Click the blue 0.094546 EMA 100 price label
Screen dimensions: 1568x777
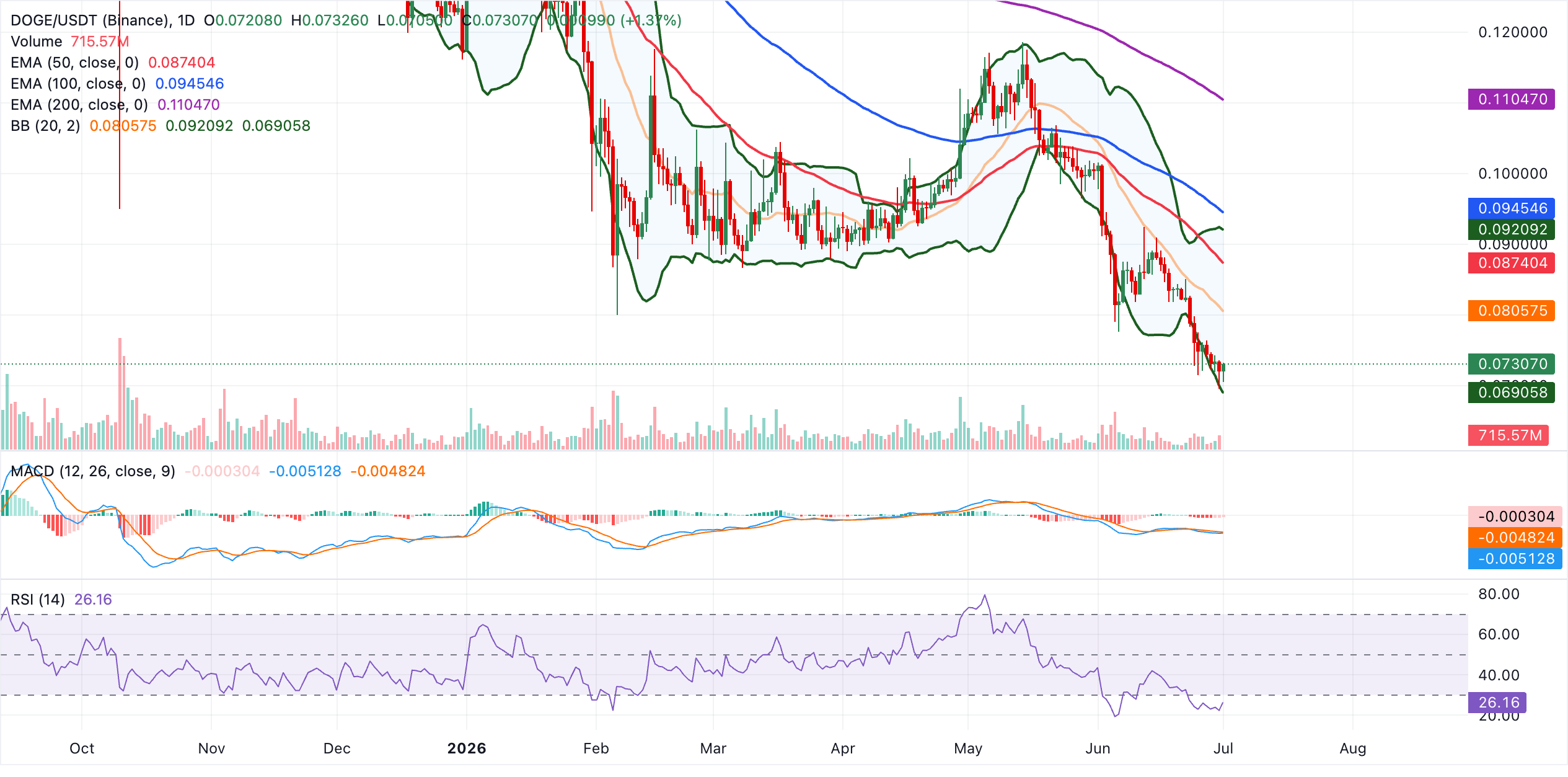pos(1512,208)
